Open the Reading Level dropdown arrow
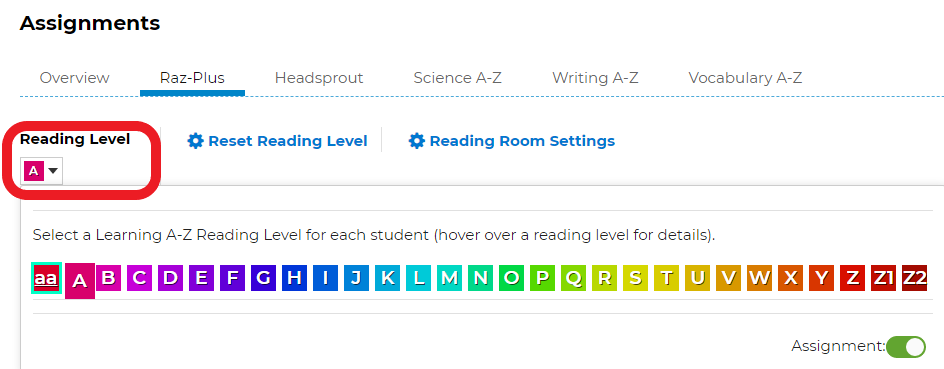944x369 pixels. click(x=53, y=171)
